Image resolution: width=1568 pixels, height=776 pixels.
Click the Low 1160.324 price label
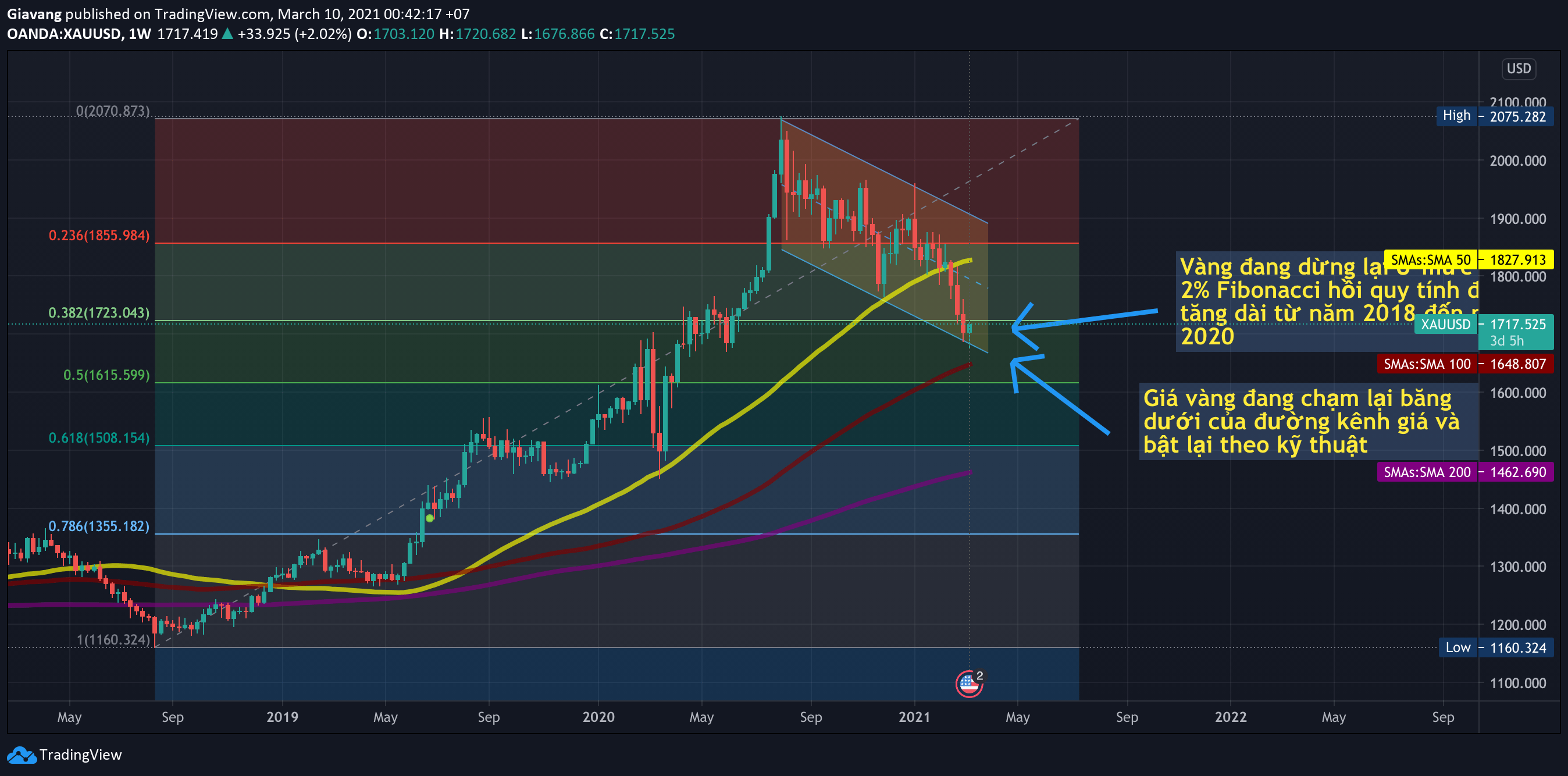click(1495, 647)
